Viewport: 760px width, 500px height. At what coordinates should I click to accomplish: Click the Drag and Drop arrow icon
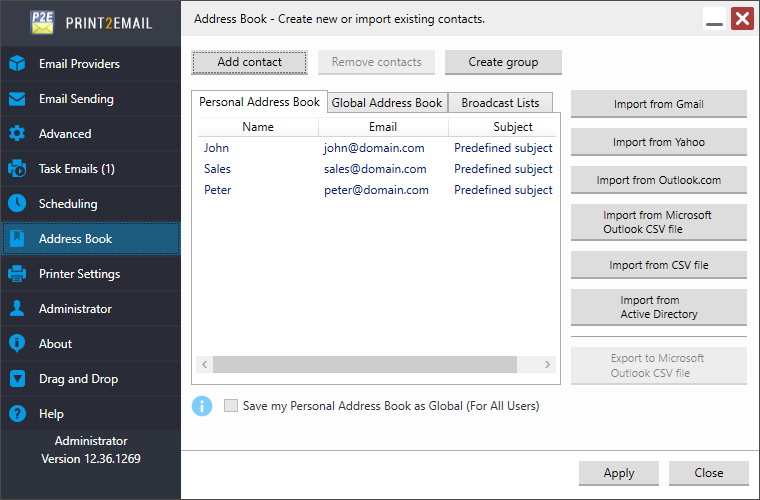point(17,379)
